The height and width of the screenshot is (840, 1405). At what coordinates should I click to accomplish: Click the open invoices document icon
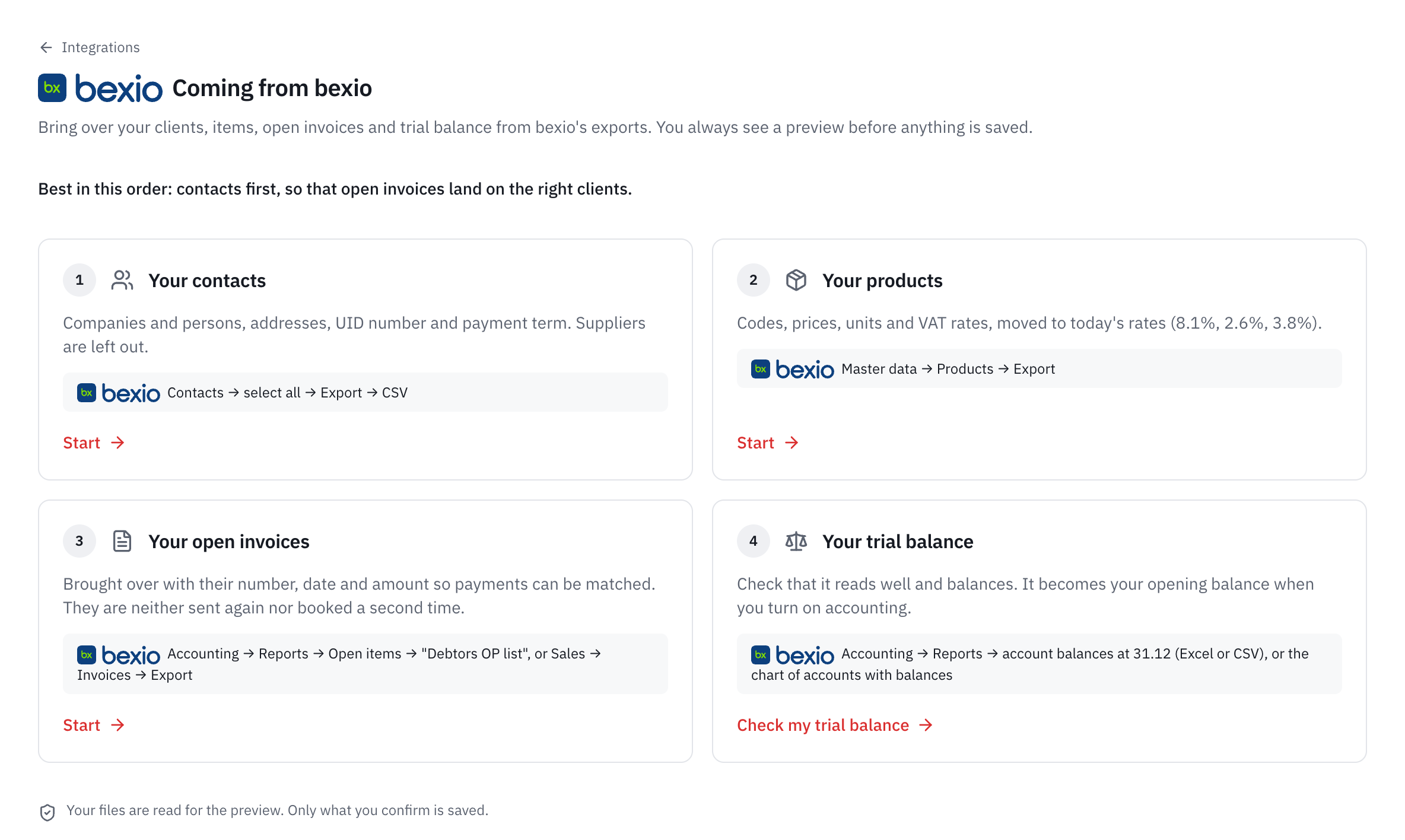pyautogui.click(x=122, y=541)
